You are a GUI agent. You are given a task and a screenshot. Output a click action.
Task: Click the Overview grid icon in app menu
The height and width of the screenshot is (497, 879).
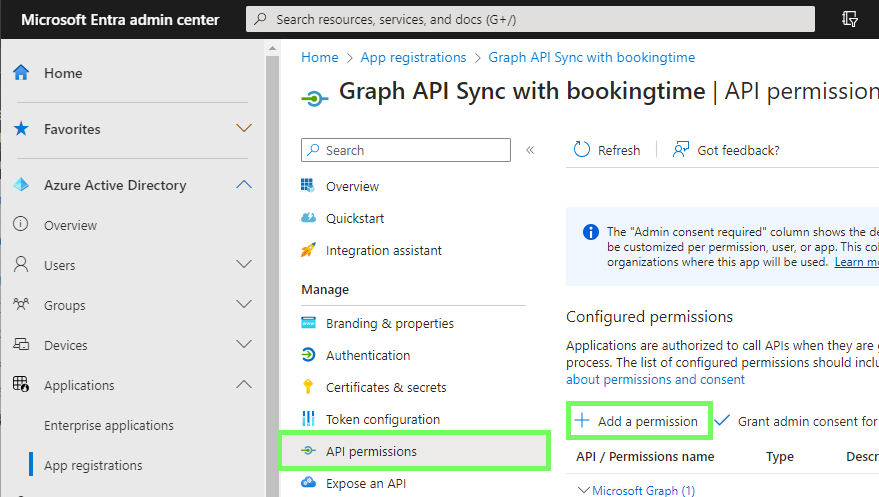tap(308, 185)
